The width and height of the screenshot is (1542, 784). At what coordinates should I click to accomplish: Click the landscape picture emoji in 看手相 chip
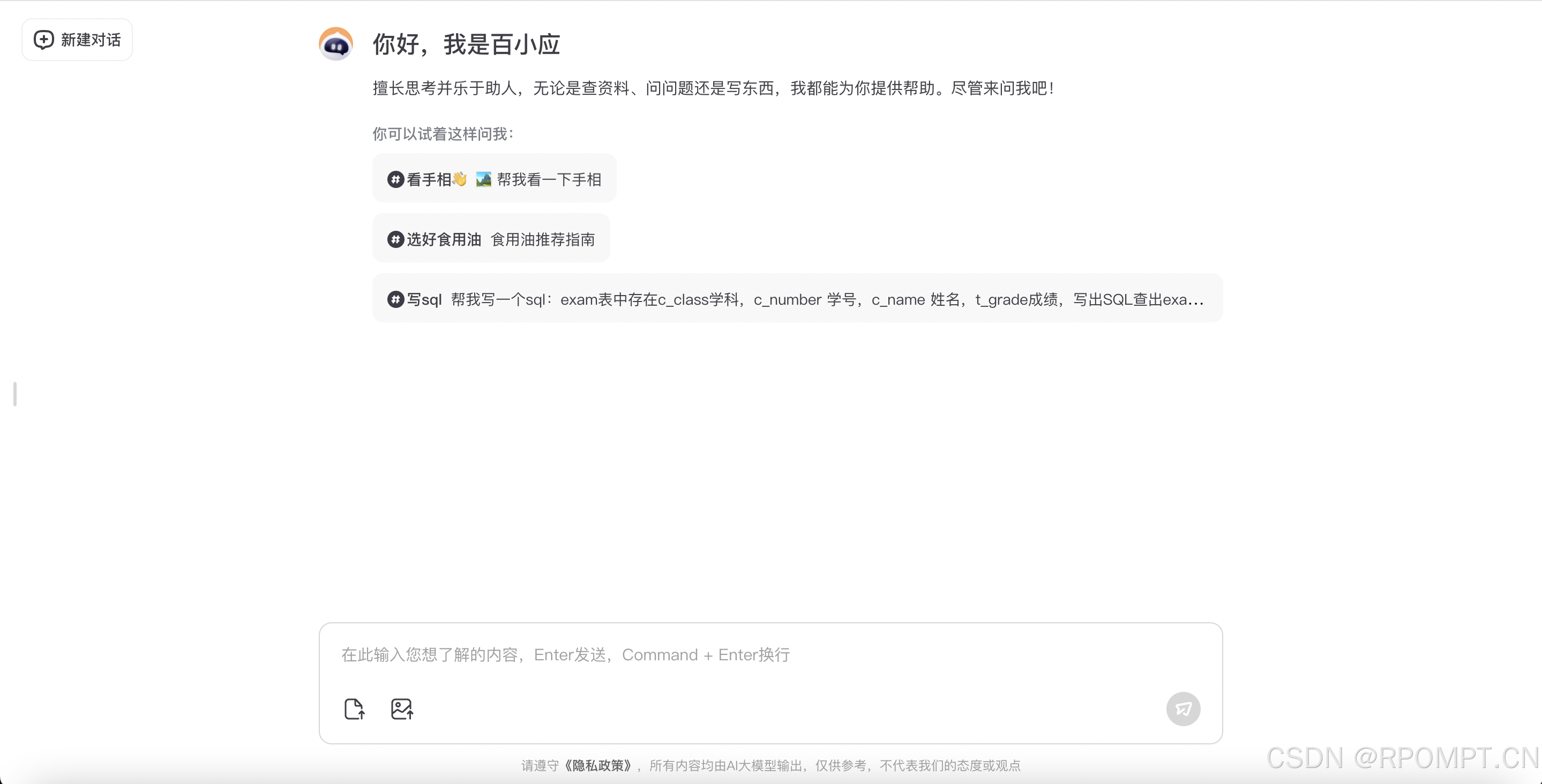[484, 179]
